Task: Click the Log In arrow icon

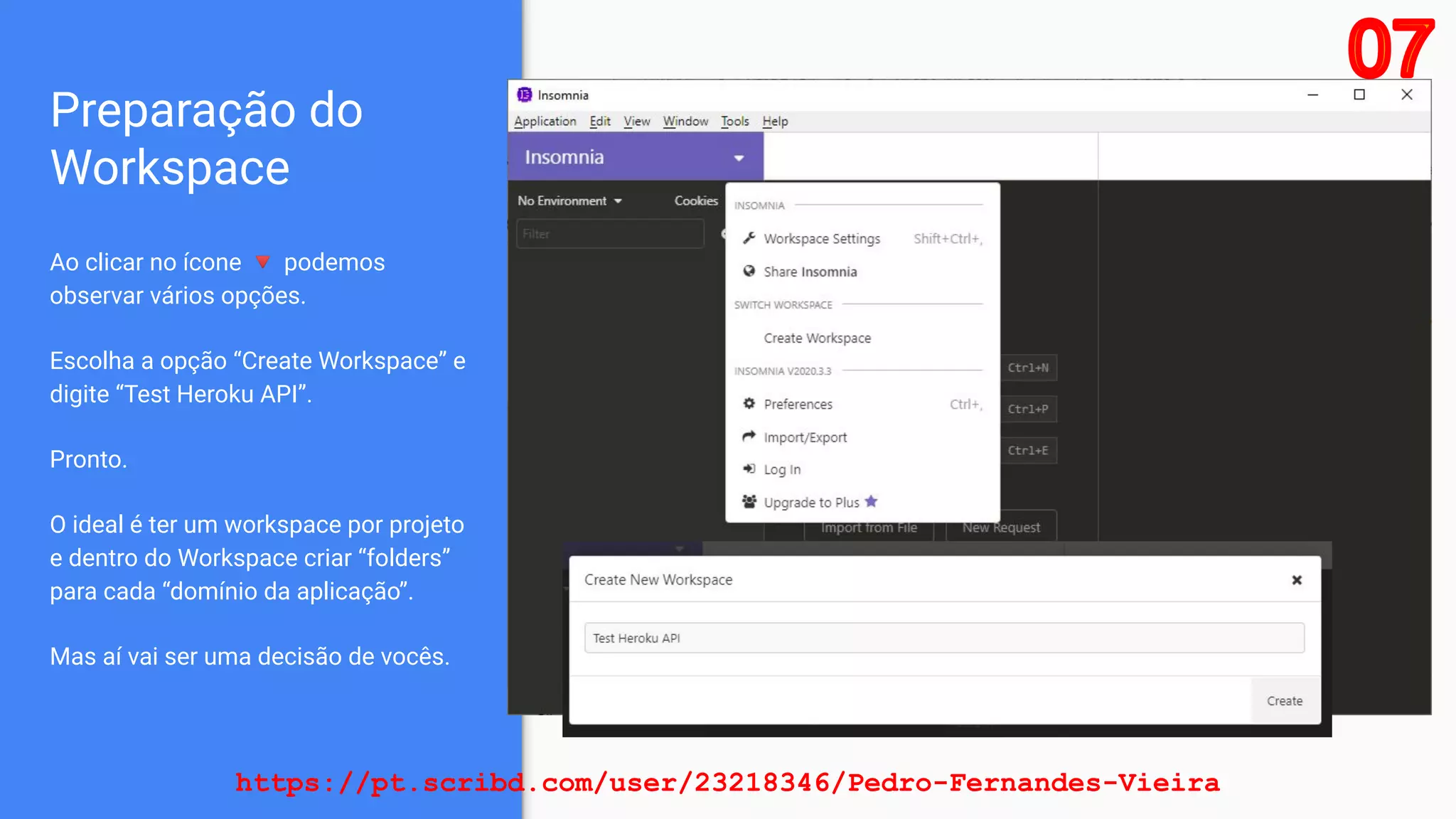Action: pyautogui.click(x=749, y=469)
